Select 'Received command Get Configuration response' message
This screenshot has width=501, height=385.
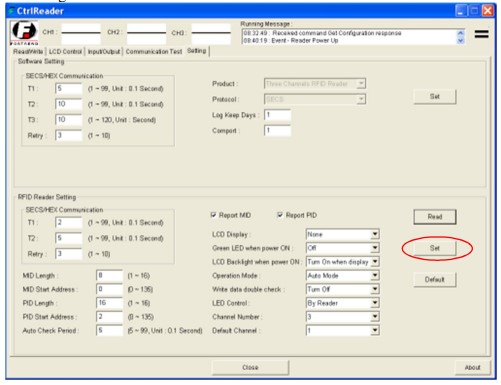tap(322, 33)
